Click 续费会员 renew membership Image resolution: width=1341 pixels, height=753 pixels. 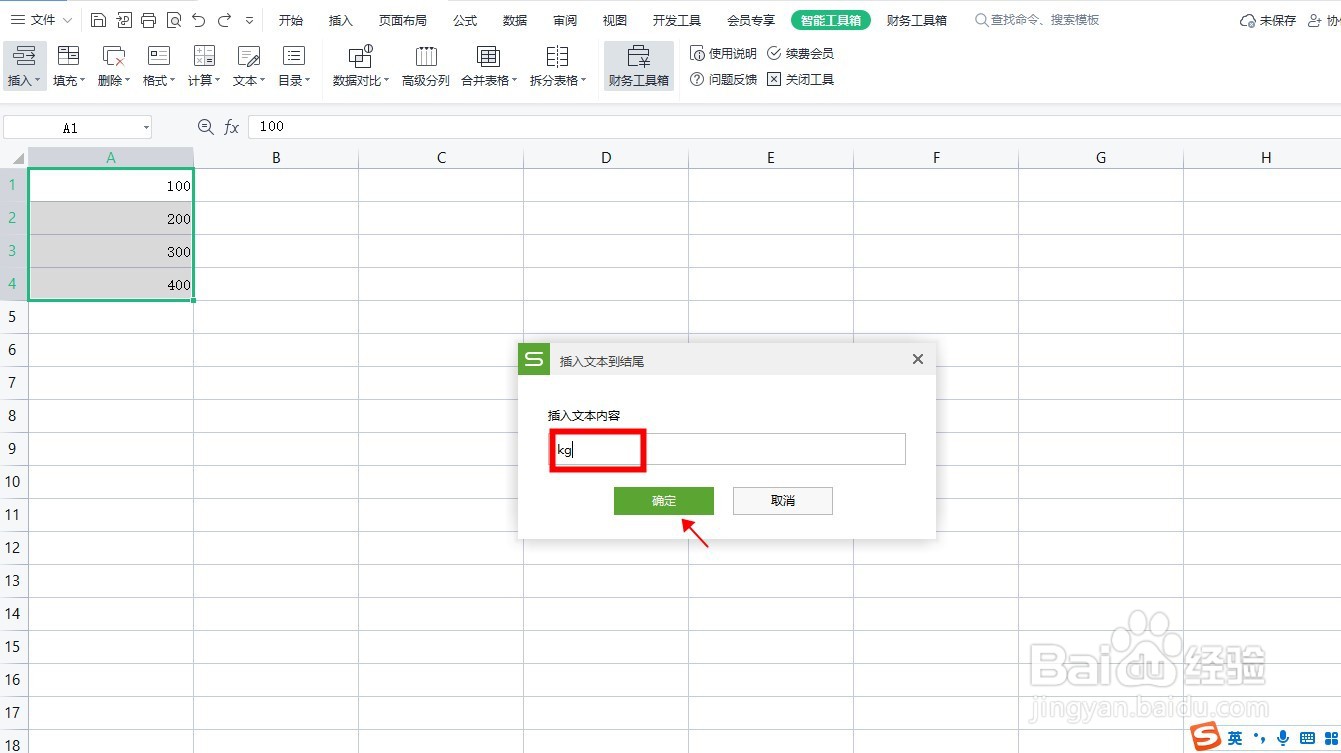[x=800, y=53]
